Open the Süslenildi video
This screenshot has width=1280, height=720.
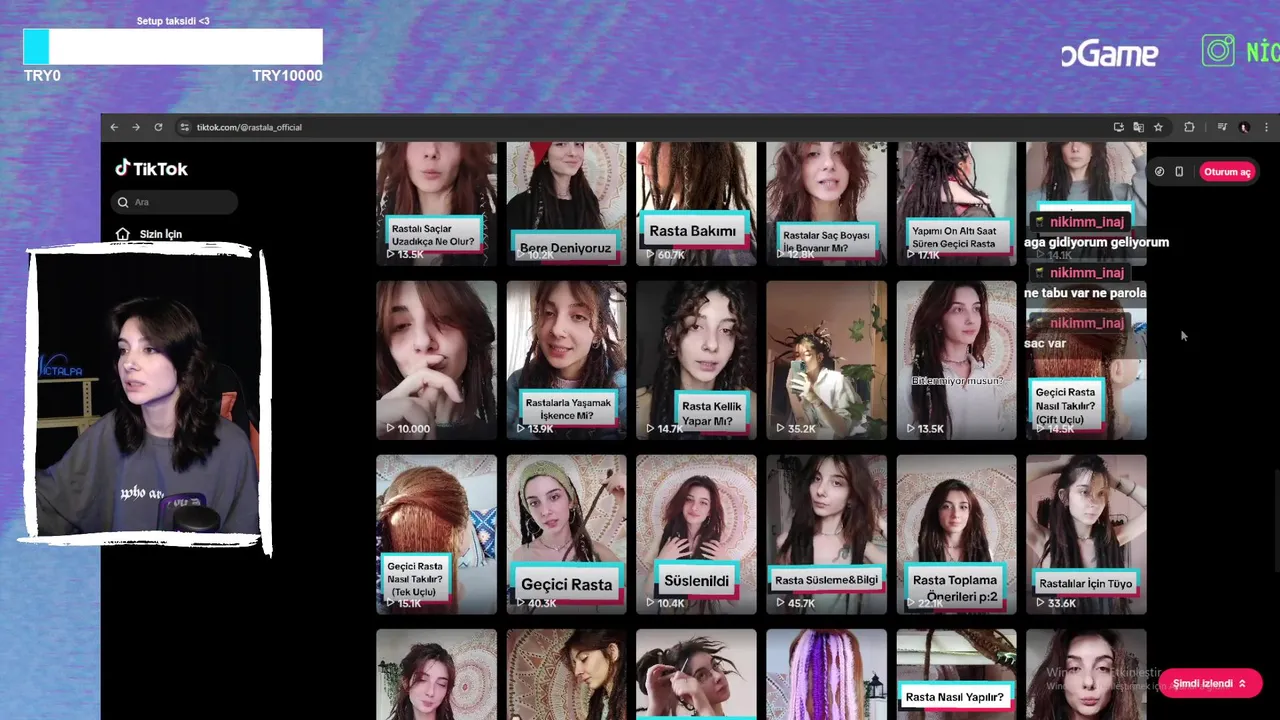[x=696, y=534]
